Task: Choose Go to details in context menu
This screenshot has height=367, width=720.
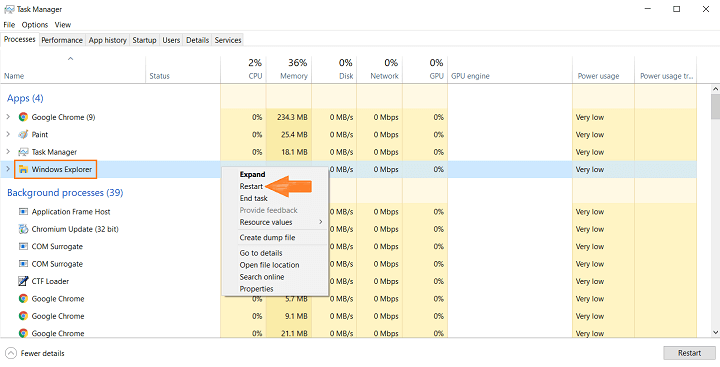Action: (261, 253)
